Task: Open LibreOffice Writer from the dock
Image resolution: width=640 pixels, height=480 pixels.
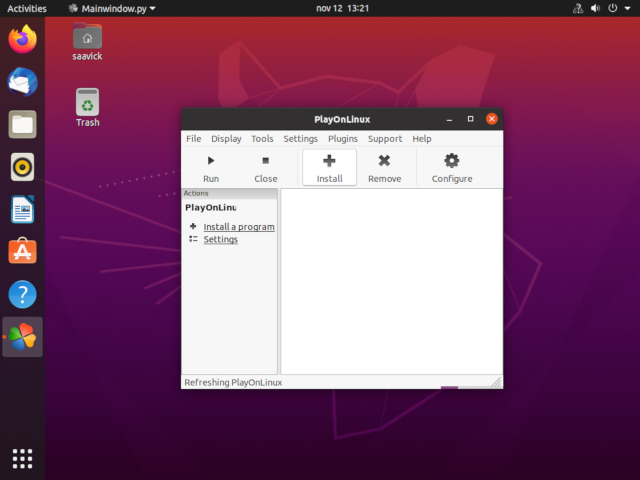Action: (22, 209)
